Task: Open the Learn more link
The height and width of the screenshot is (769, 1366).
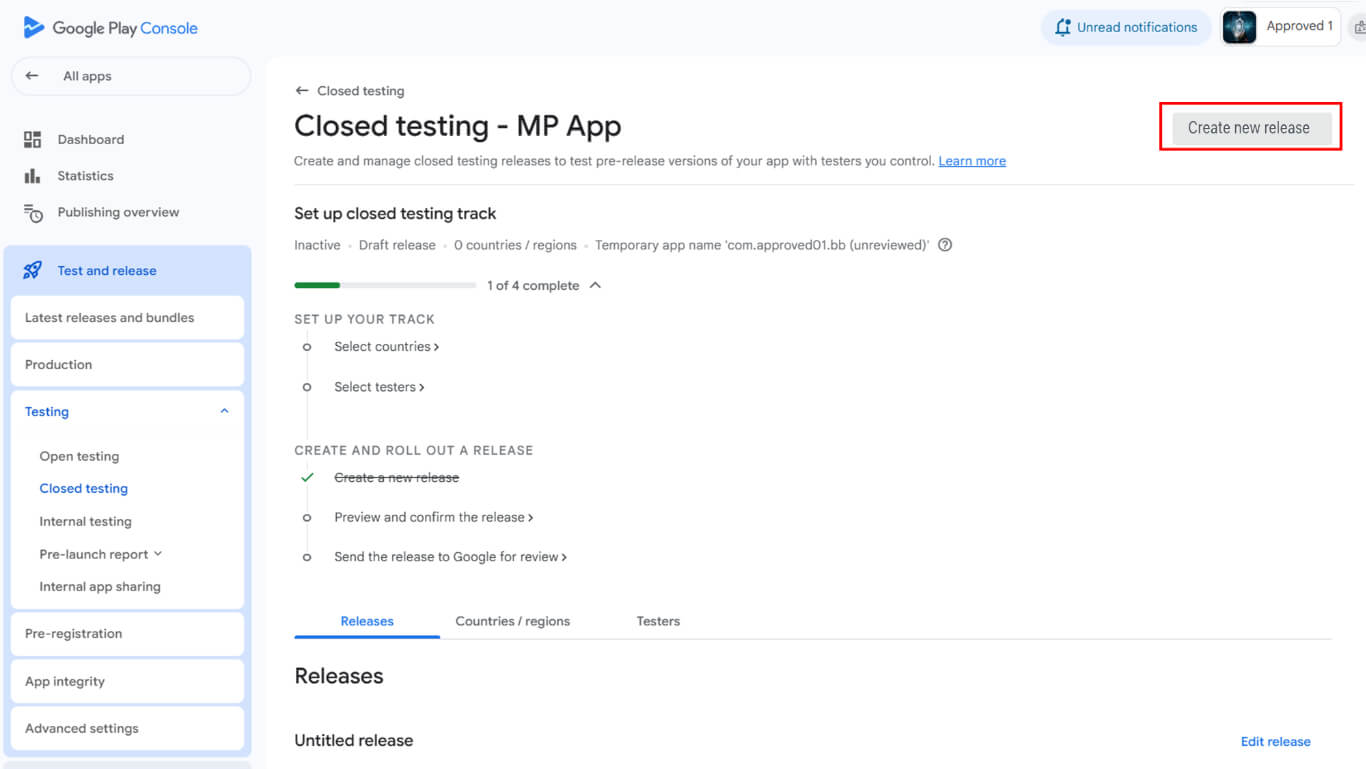Action: pos(972,161)
